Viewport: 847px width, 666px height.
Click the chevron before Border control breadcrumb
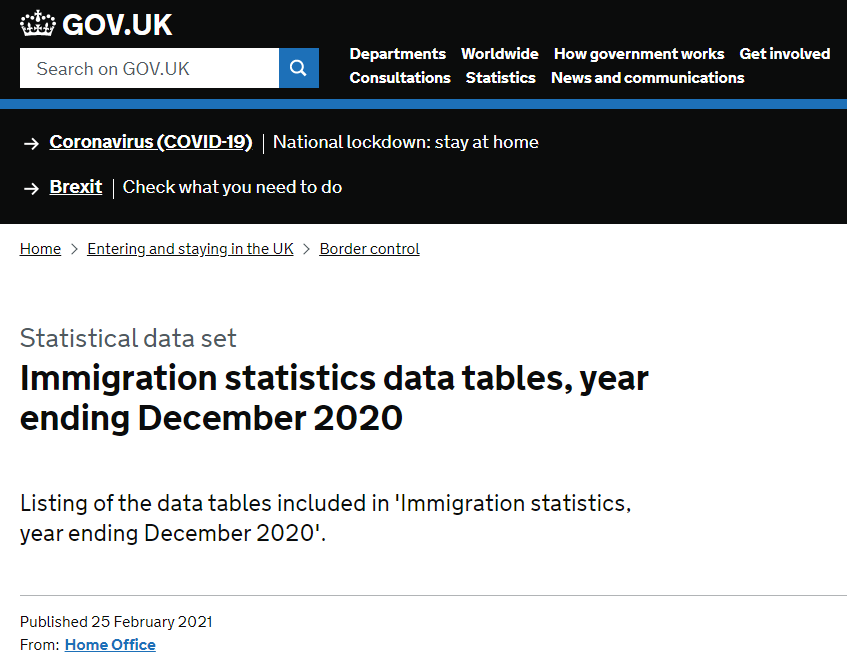(x=307, y=249)
